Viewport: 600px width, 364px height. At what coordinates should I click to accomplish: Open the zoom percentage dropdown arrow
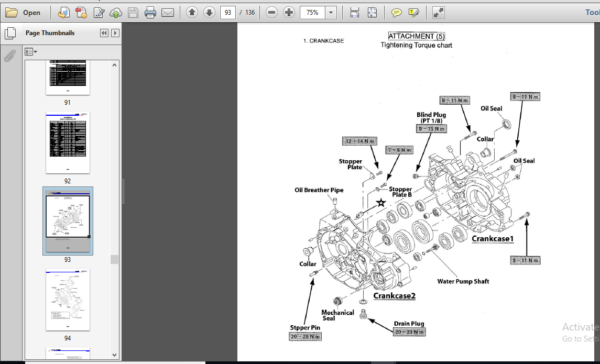[x=331, y=13]
